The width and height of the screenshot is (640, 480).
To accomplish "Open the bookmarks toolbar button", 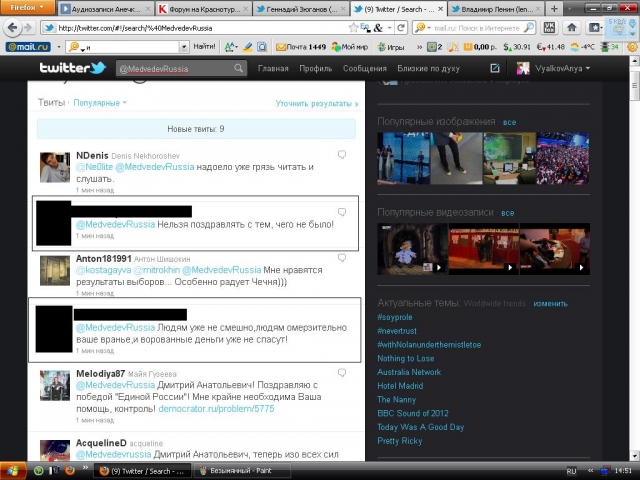I will click(594, 28).
